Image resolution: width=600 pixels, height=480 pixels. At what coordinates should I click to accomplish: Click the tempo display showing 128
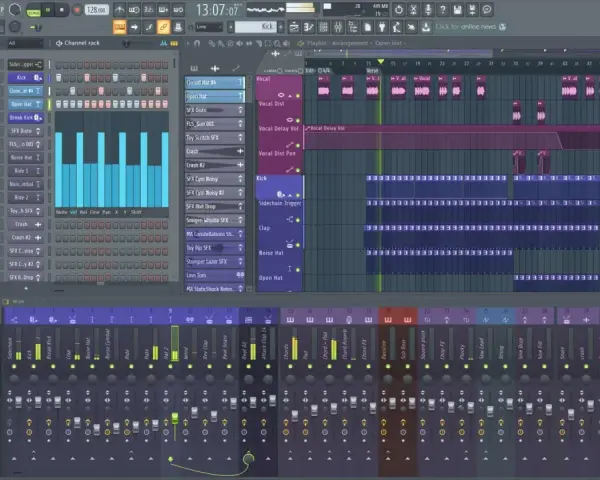pyautogui.click(x=96, y=10)
